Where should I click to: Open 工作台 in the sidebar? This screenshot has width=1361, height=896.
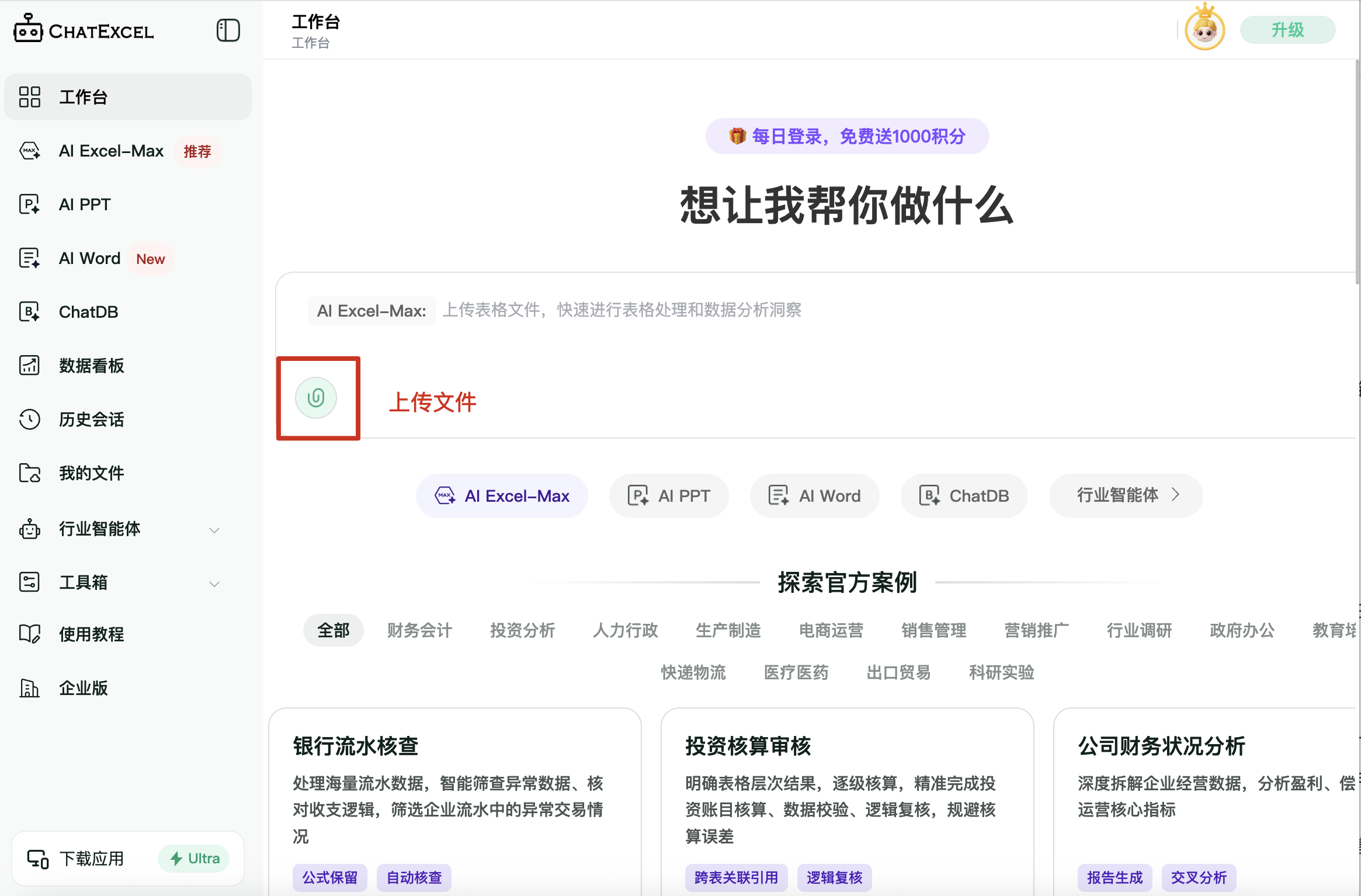(x=128, y=97)
